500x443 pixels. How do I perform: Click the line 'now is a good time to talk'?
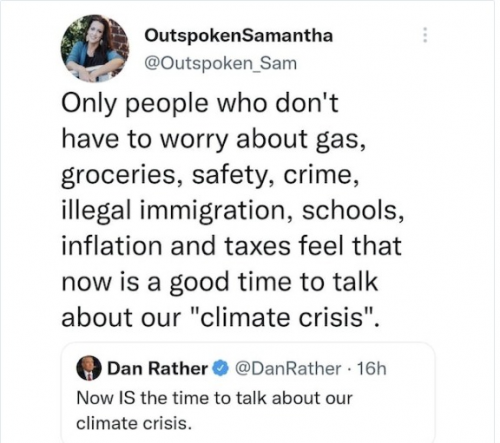pos(220,283)
